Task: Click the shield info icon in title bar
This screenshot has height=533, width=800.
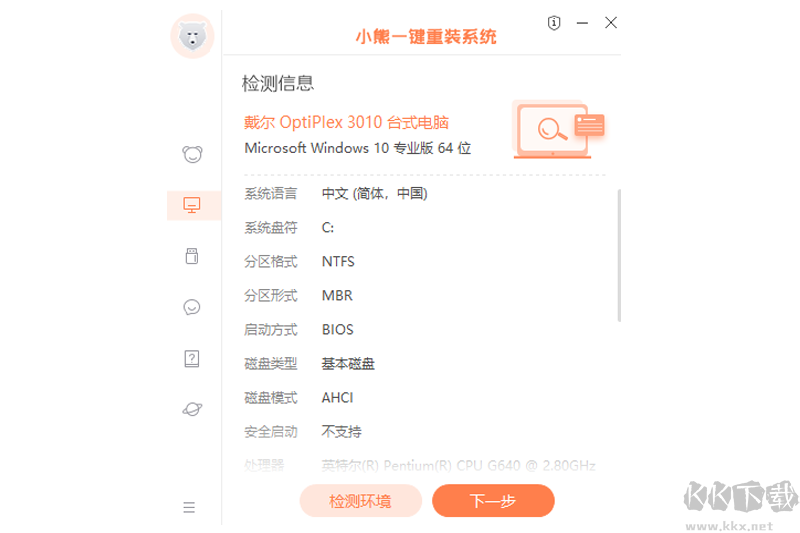Action: coord(555,22)
